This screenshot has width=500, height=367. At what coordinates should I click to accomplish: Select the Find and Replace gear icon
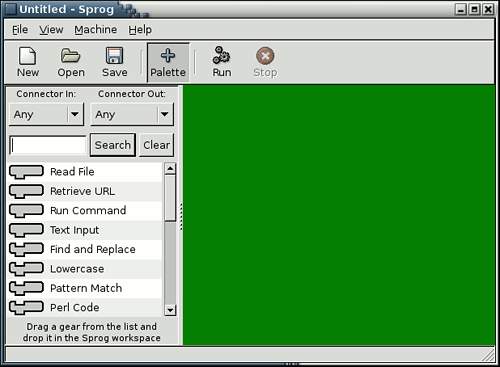[x=26, y=249]
